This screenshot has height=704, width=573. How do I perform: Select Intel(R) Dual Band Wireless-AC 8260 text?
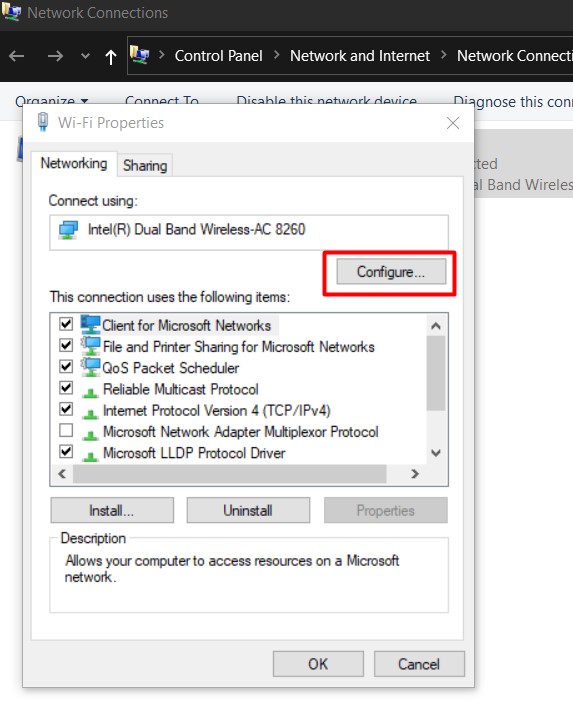(196, 229)
